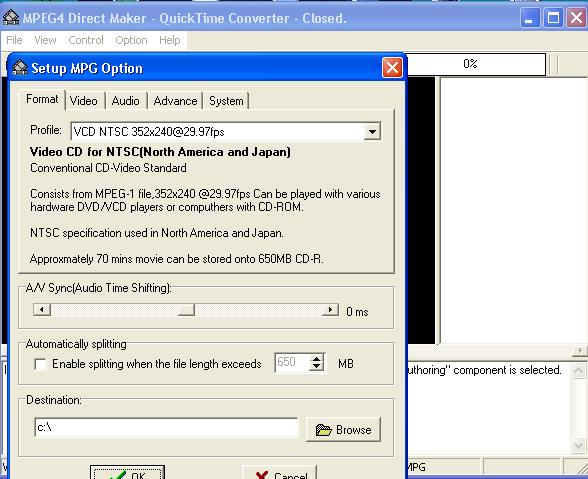Viewport: 588px width, 479px height.
Task: Click the horizontal scroll right arrow in file list
Action: 580,350
